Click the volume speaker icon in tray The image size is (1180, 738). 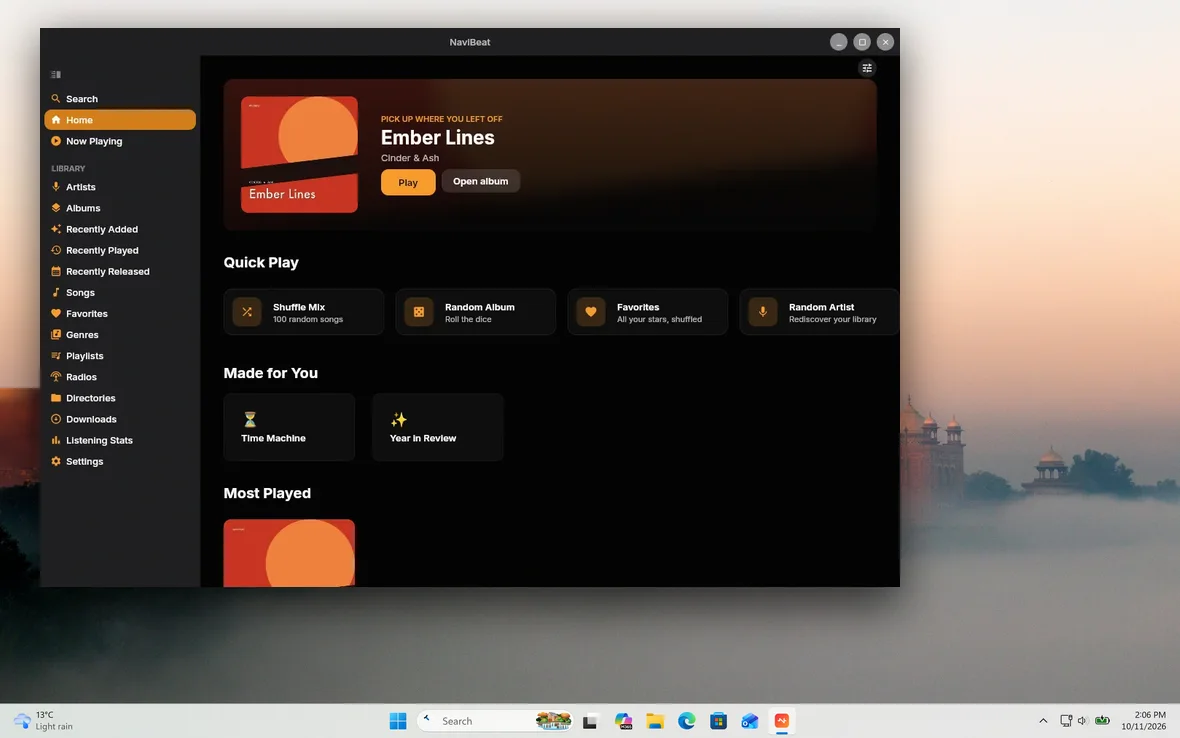(x=1082, y=721)
